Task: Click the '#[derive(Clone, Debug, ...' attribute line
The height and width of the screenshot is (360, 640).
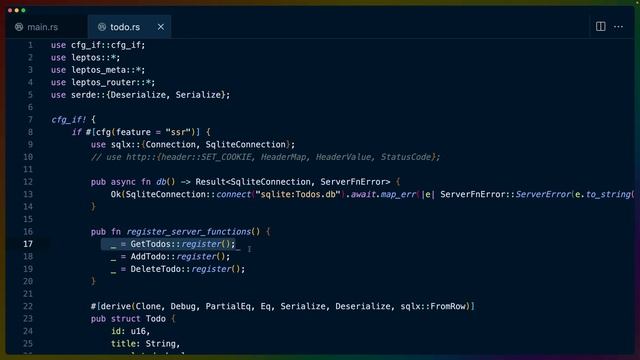Action: [x=283, y=306]
